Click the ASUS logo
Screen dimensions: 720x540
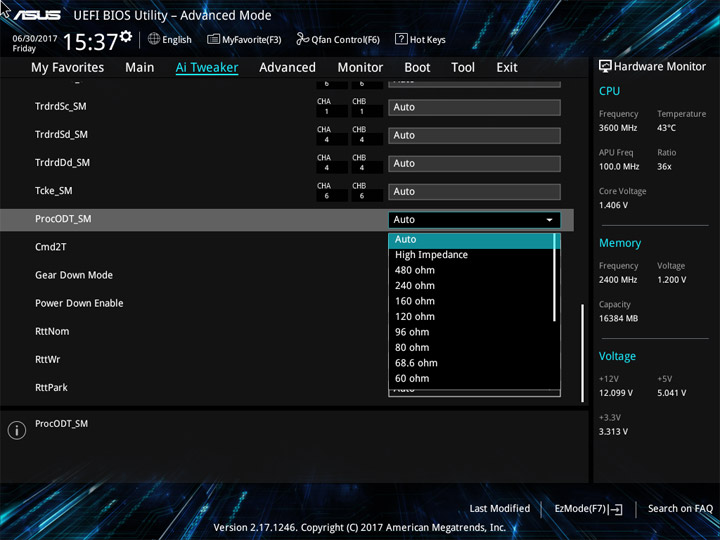(x=37, y=15)
